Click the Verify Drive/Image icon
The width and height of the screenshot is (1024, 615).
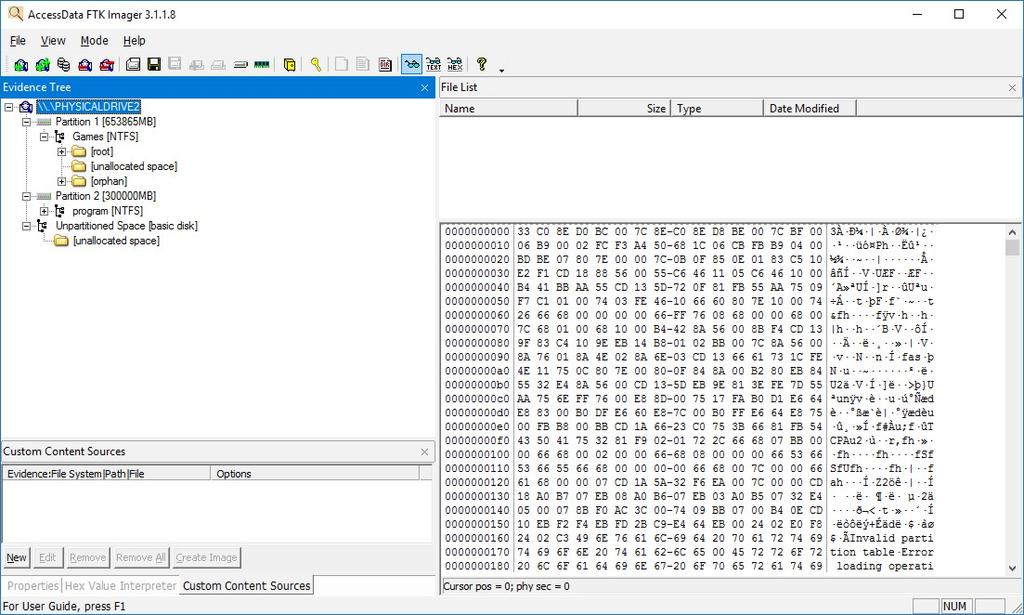pos(240,64)
